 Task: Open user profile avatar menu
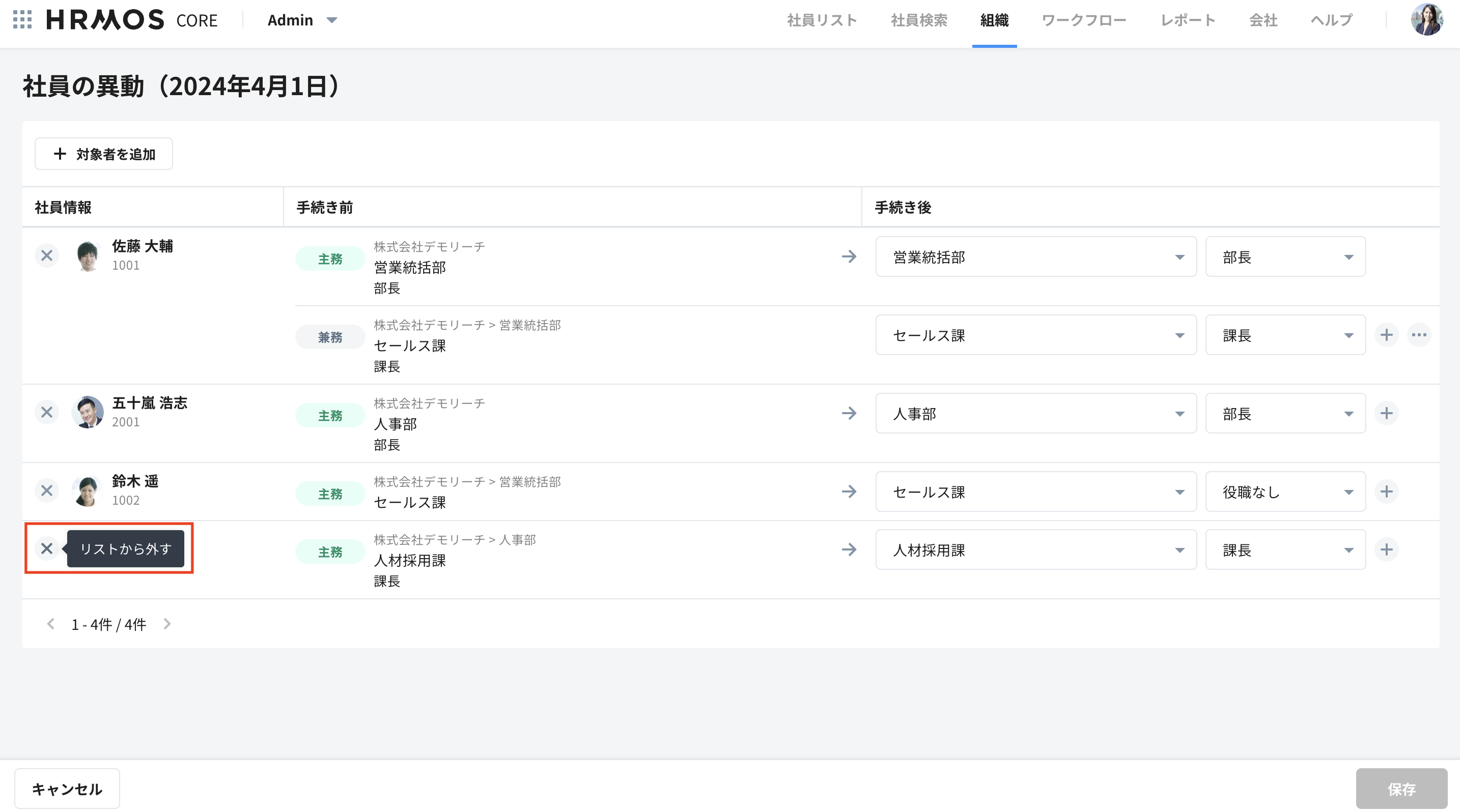(x=1426, y=20)
